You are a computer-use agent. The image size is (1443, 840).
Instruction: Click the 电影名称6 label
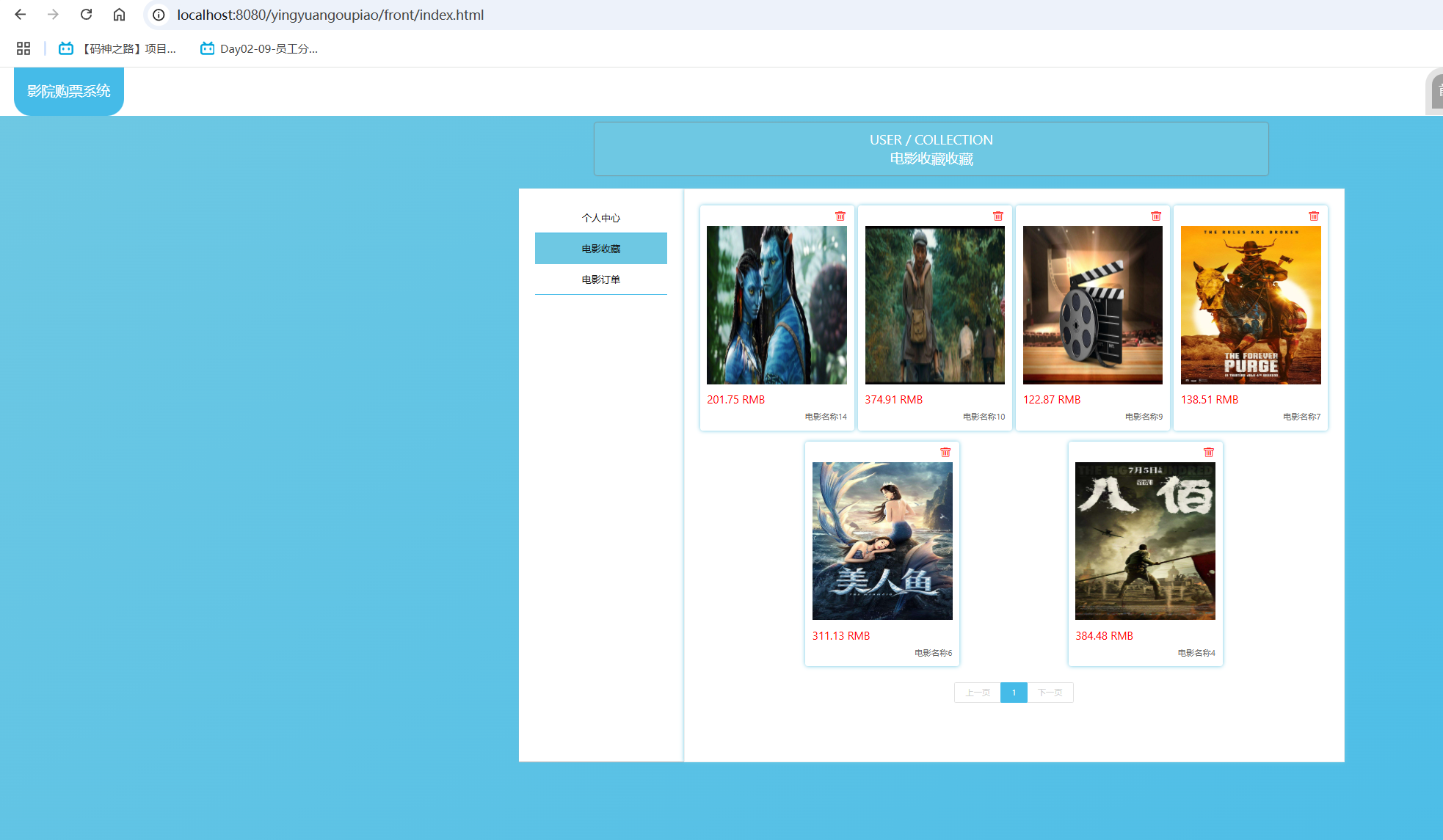[x=933, y=653]
